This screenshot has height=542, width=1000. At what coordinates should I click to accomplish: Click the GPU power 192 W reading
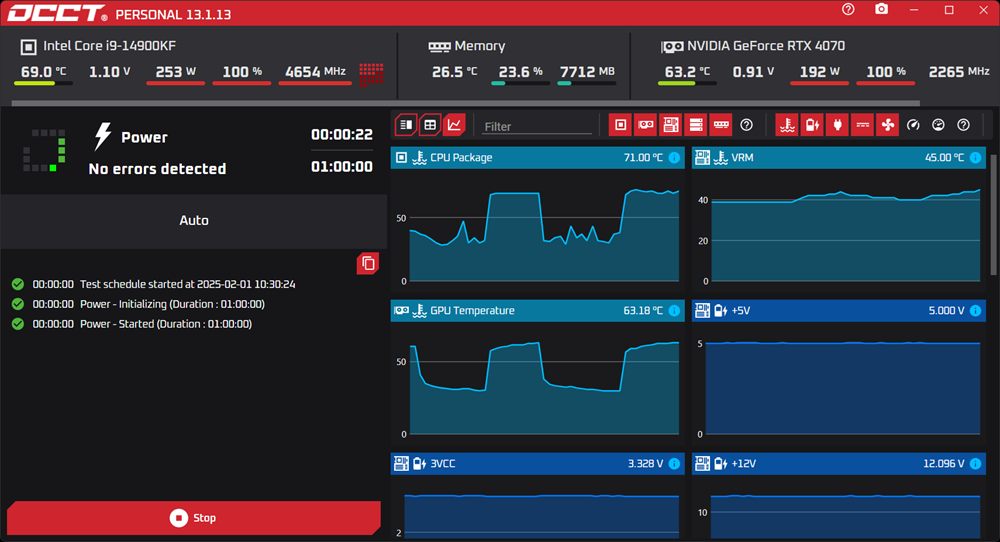[x=820, y=71]
